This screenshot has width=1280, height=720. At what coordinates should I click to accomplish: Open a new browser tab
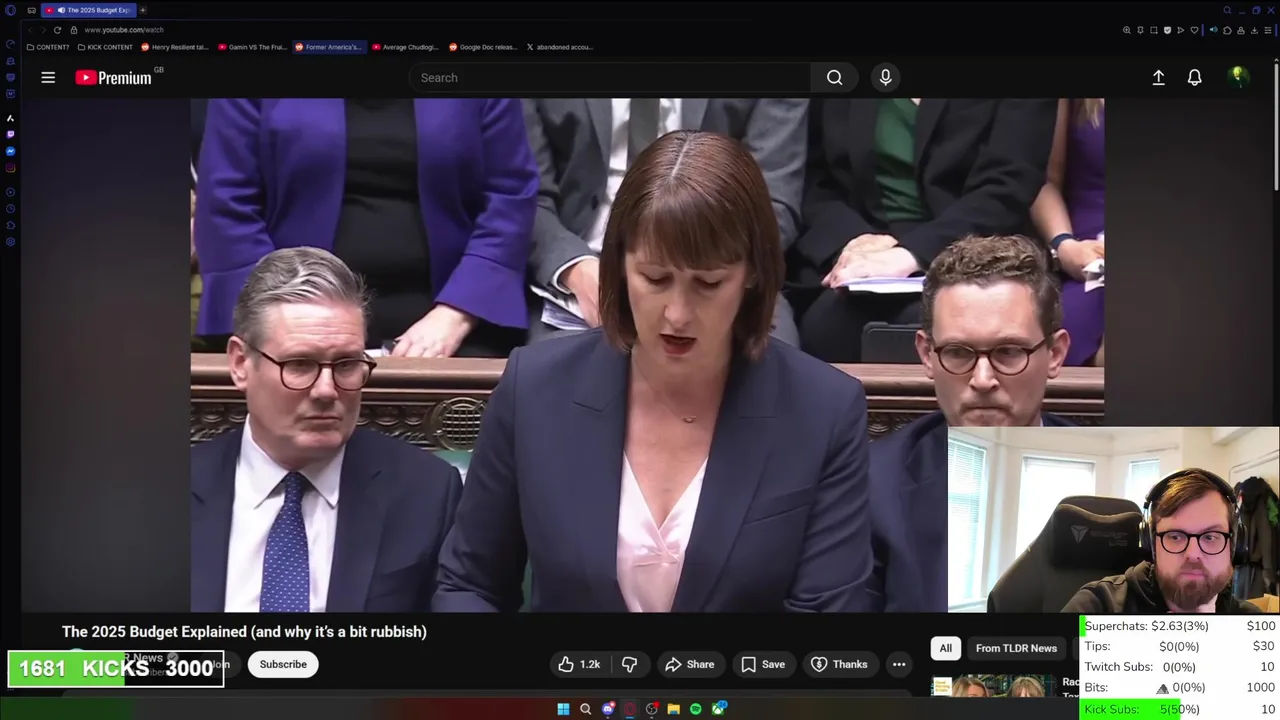click(143, 10)
